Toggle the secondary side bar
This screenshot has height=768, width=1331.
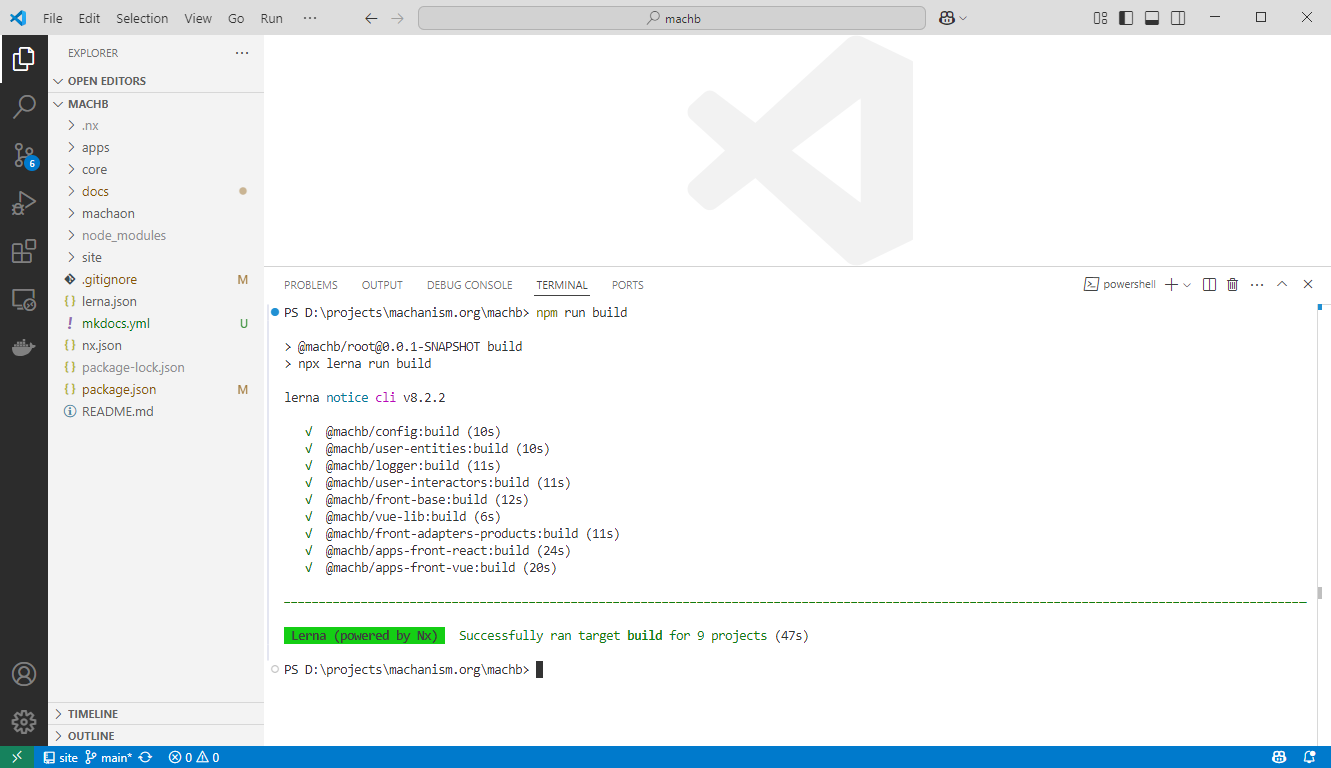(x=1178, y=18)
